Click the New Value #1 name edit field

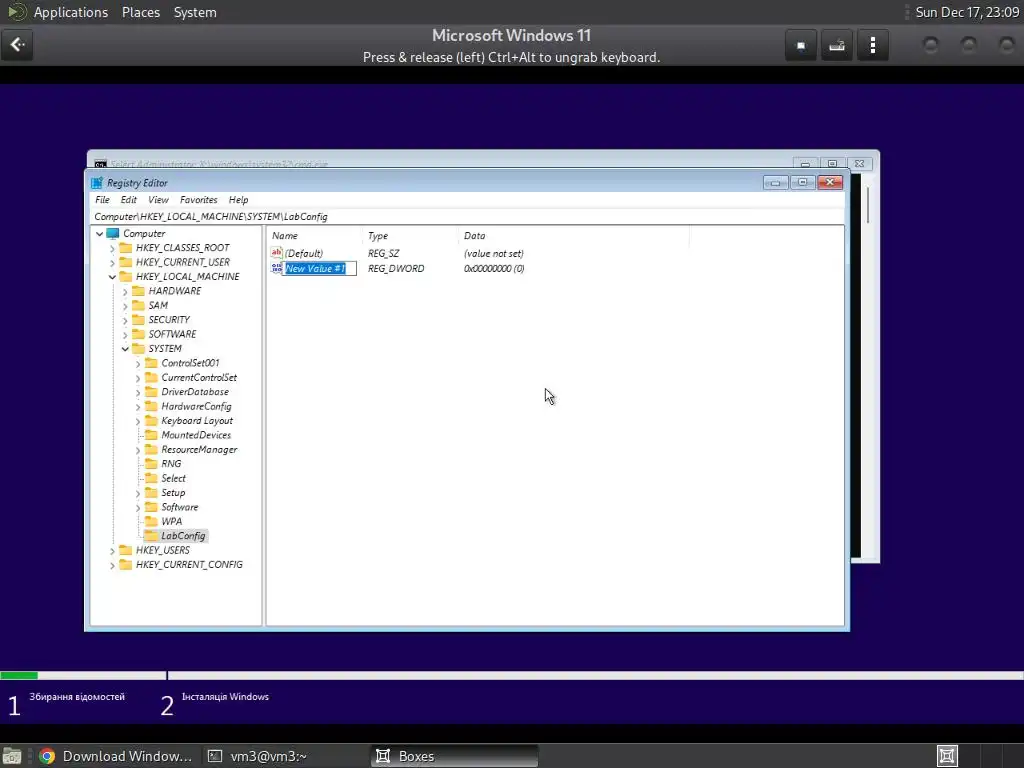coord(320,268)
